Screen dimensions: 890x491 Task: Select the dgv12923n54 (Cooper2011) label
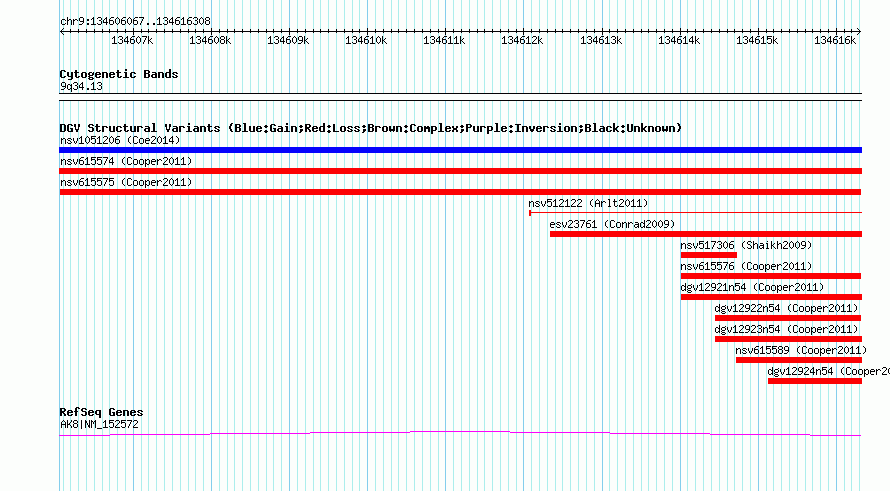tap(786, 329)
